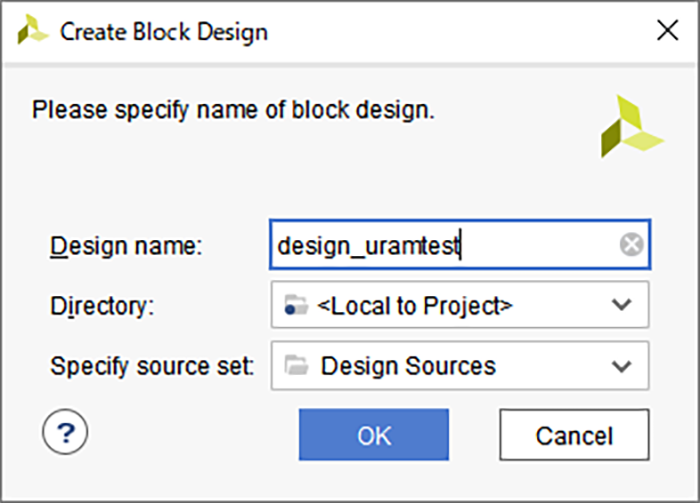Open help using the question mark button
This screenshot has height=503, width=700.
click(x=65, y=432)
